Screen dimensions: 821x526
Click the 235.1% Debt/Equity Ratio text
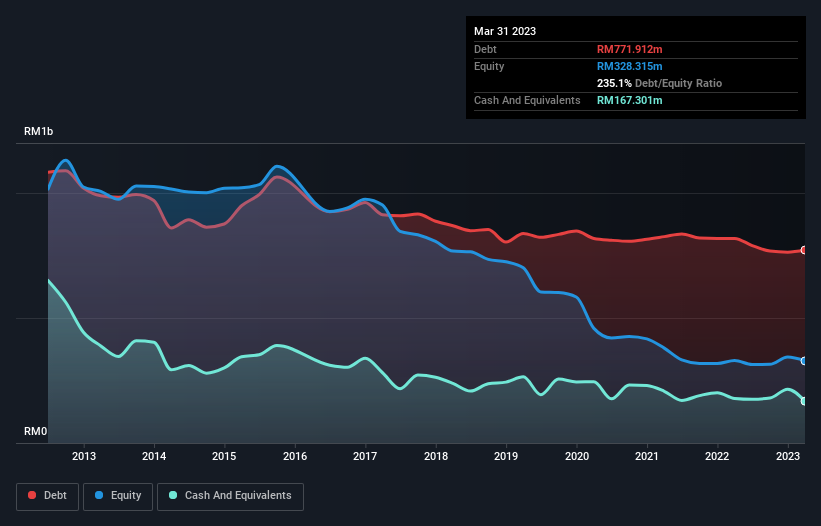(x=659, y=83)
